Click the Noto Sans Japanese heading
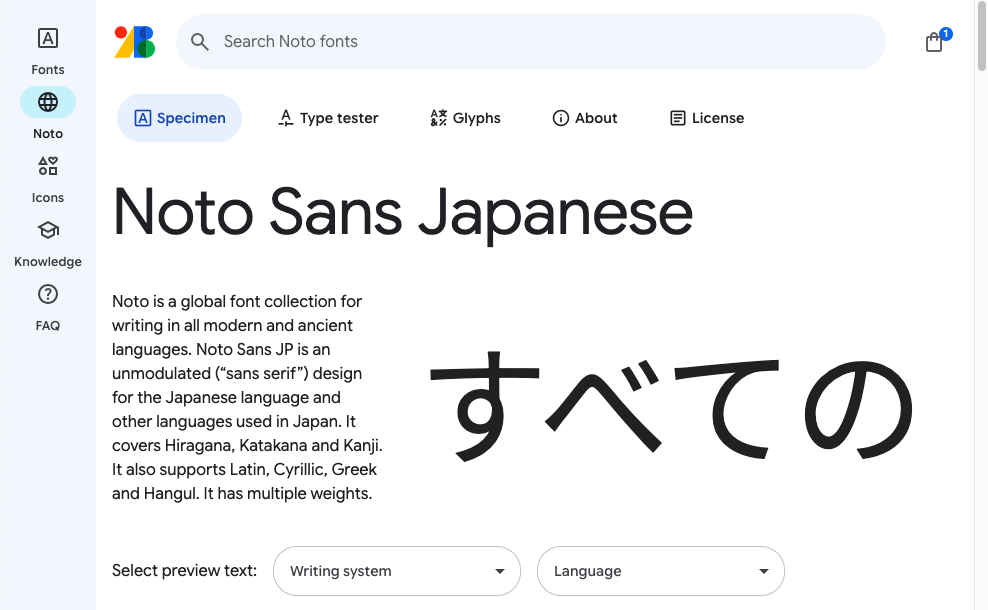 (x=403, y=213)
